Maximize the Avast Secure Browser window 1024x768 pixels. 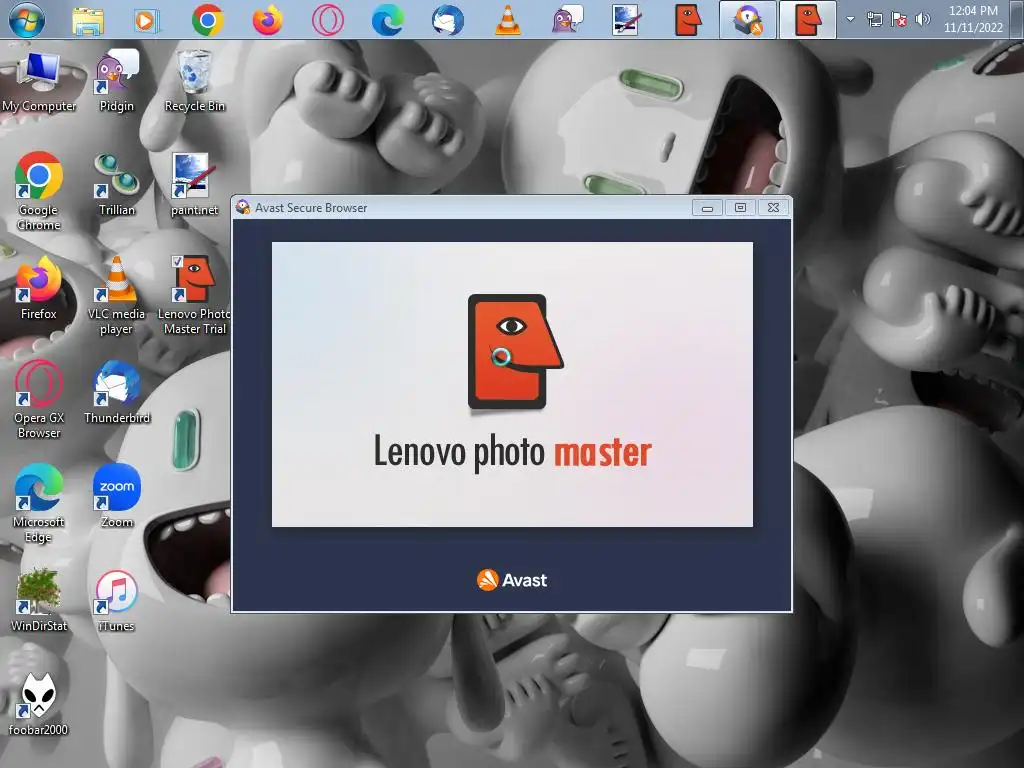[740, 208]
